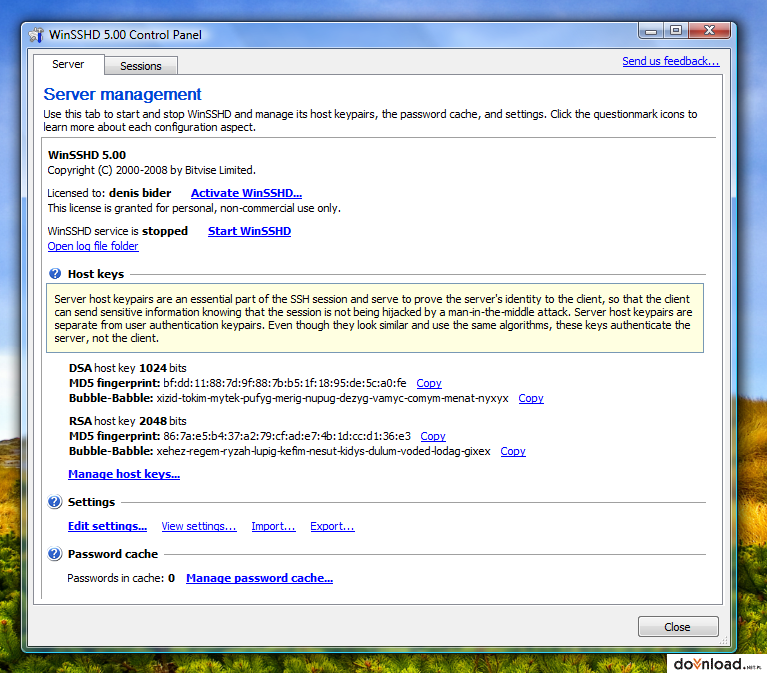This screenshot has height=673, width=767.
Task: Click the Settings question mark help icon
Action: 55,502
